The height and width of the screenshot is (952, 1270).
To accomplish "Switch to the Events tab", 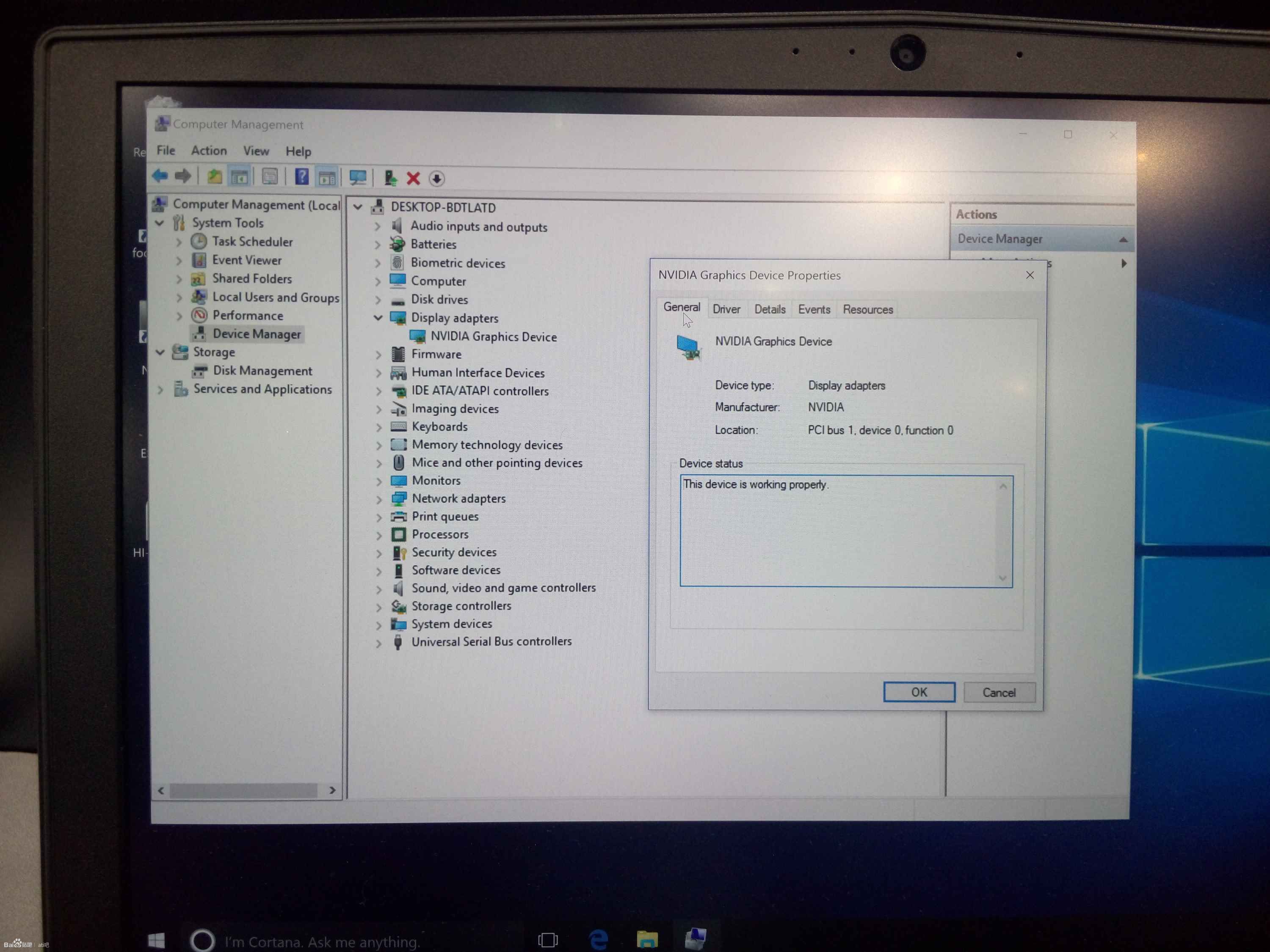I will (814, 309).
